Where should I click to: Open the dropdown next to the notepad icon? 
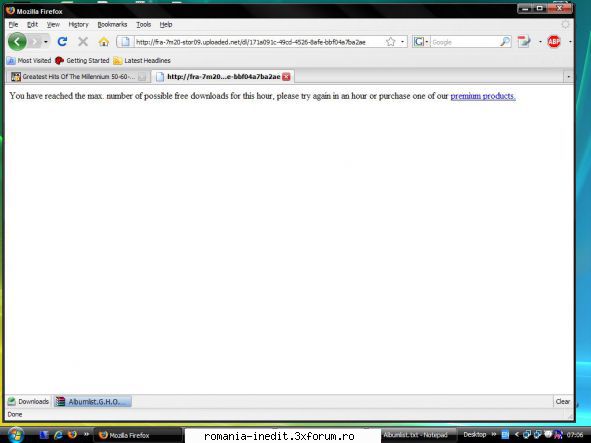tap(540, 41)
